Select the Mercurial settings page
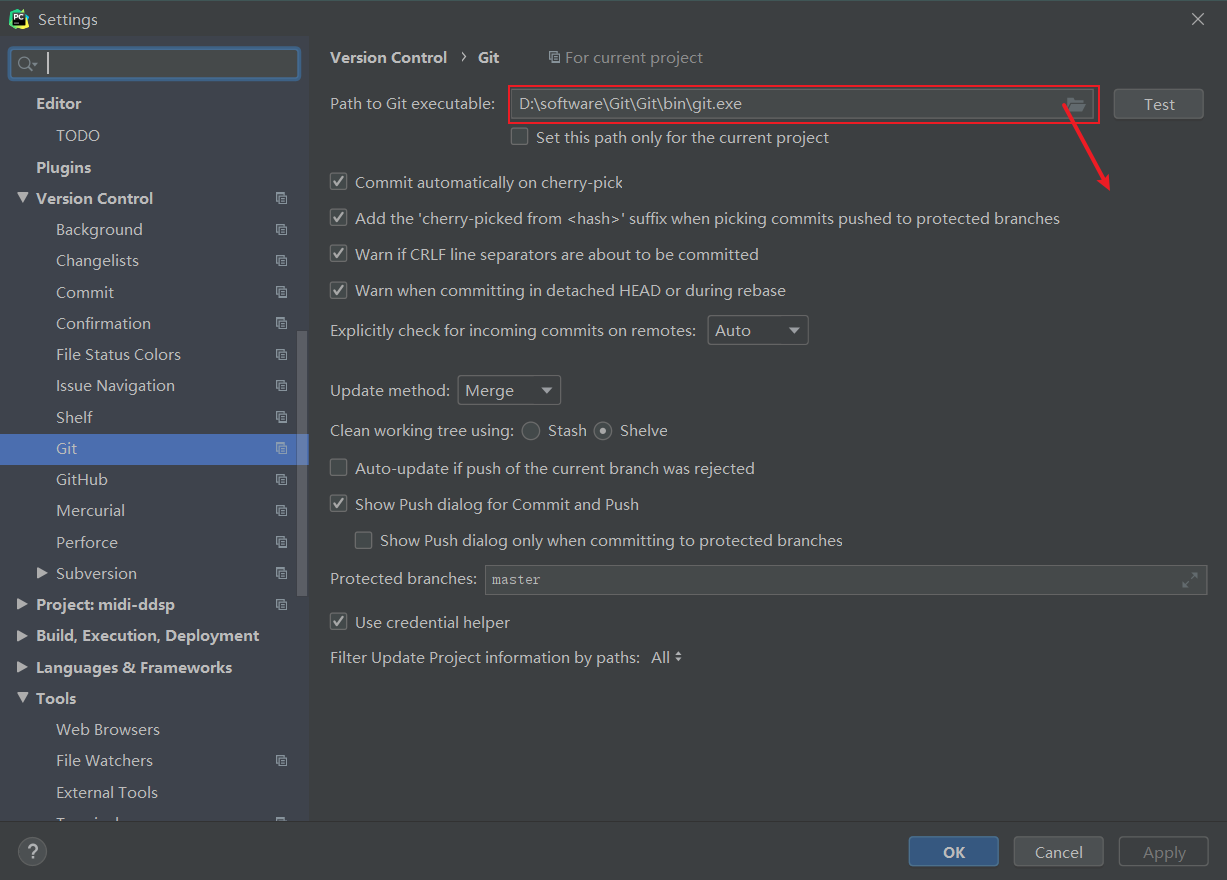 coord(91,510)
